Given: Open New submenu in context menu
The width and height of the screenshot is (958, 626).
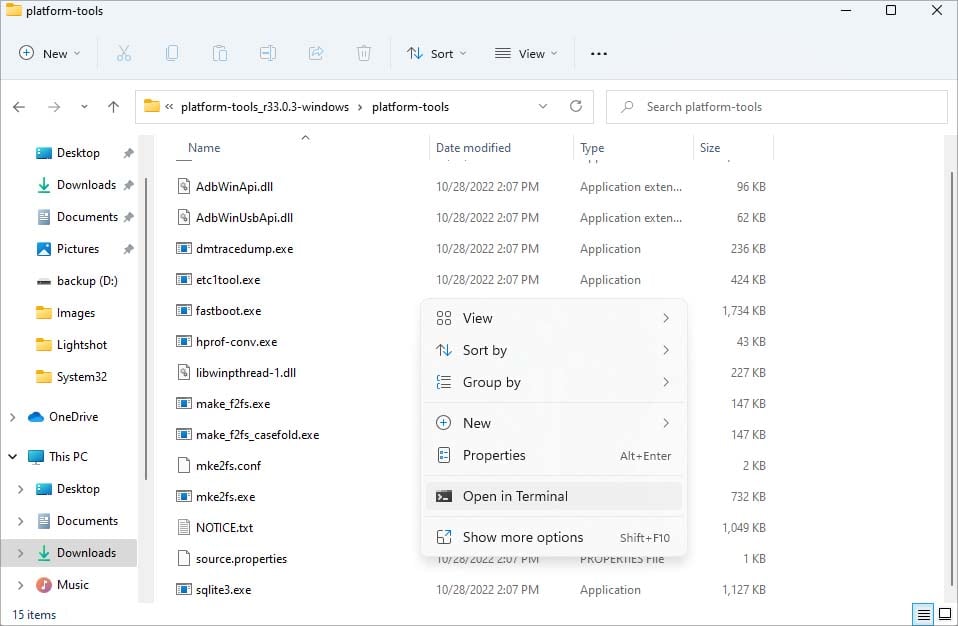Looking at the screenshot, I should point(554,423).
